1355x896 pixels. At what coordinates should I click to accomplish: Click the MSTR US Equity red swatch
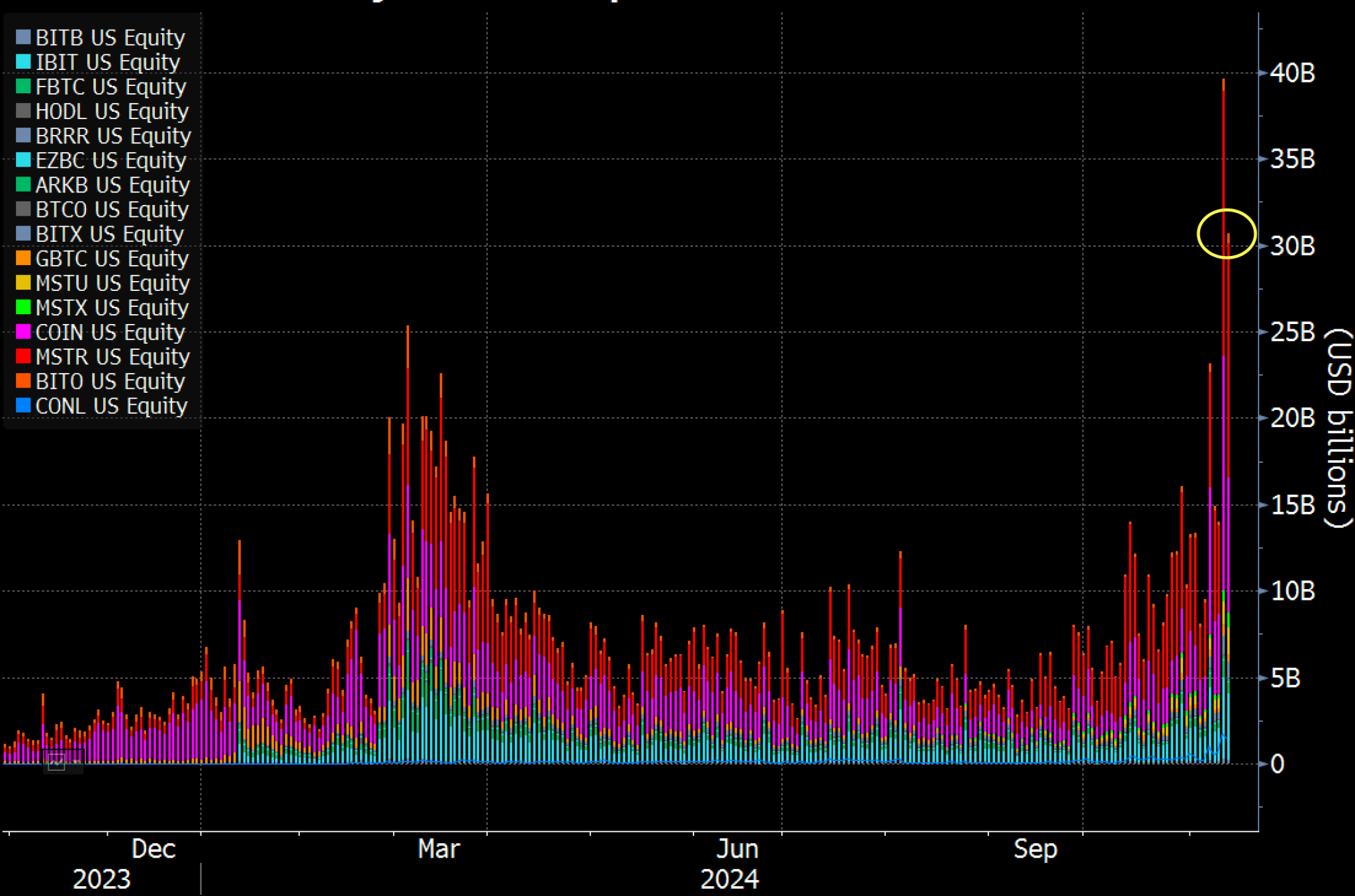point(23,356)
